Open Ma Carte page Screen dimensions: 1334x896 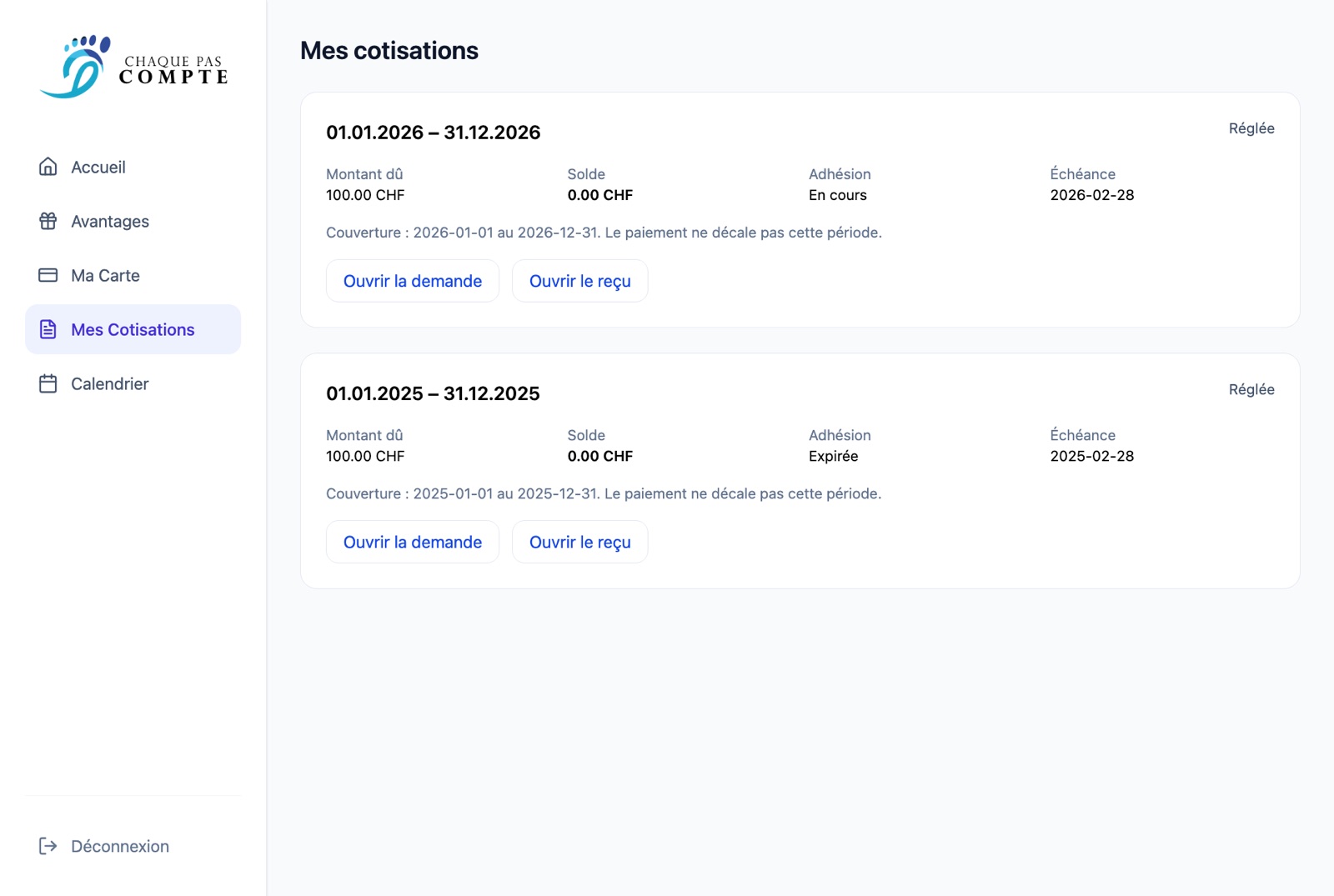(133, 275)
